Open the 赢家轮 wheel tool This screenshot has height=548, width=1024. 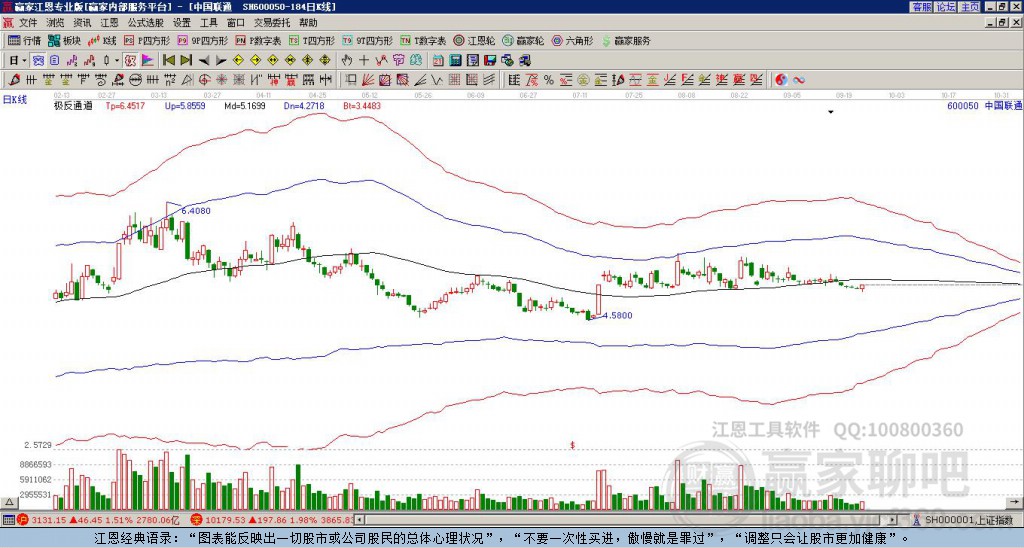pos(524,40)
